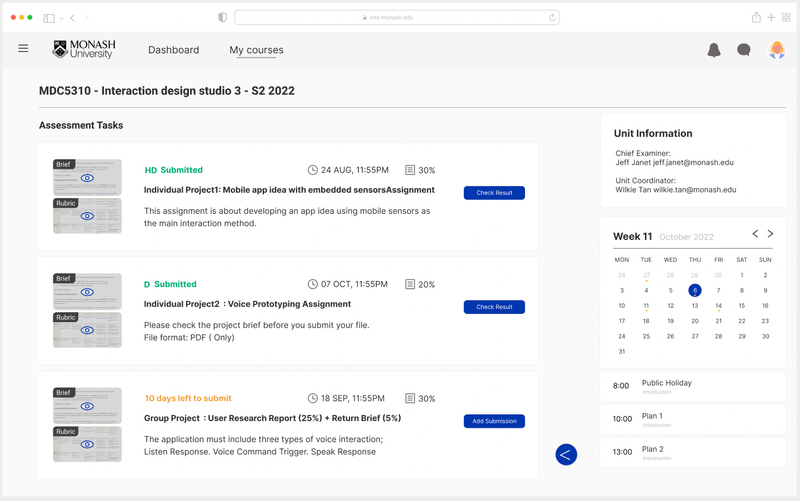Click the browser address bar
The image size is (800, 501).
[x=396, y=17]
